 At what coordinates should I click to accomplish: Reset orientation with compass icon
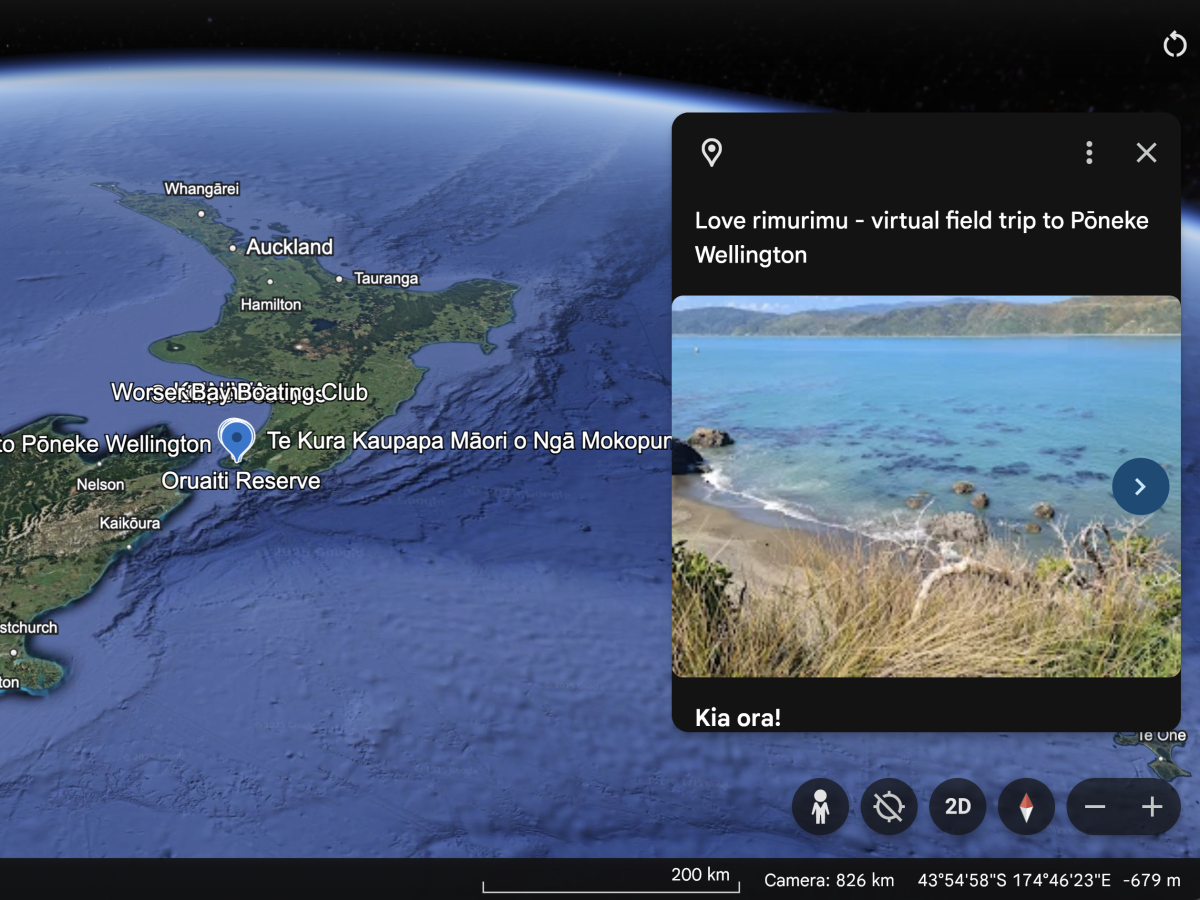tap(1026, 807)
